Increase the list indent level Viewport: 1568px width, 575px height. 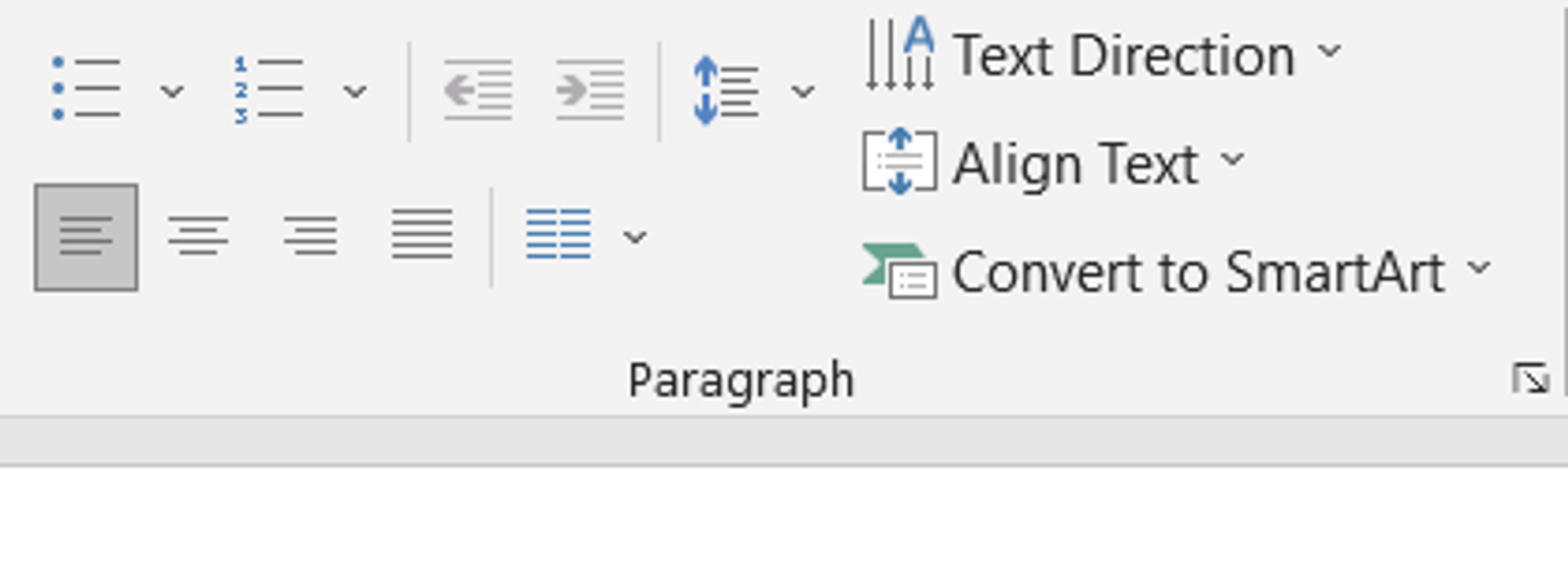590,89
